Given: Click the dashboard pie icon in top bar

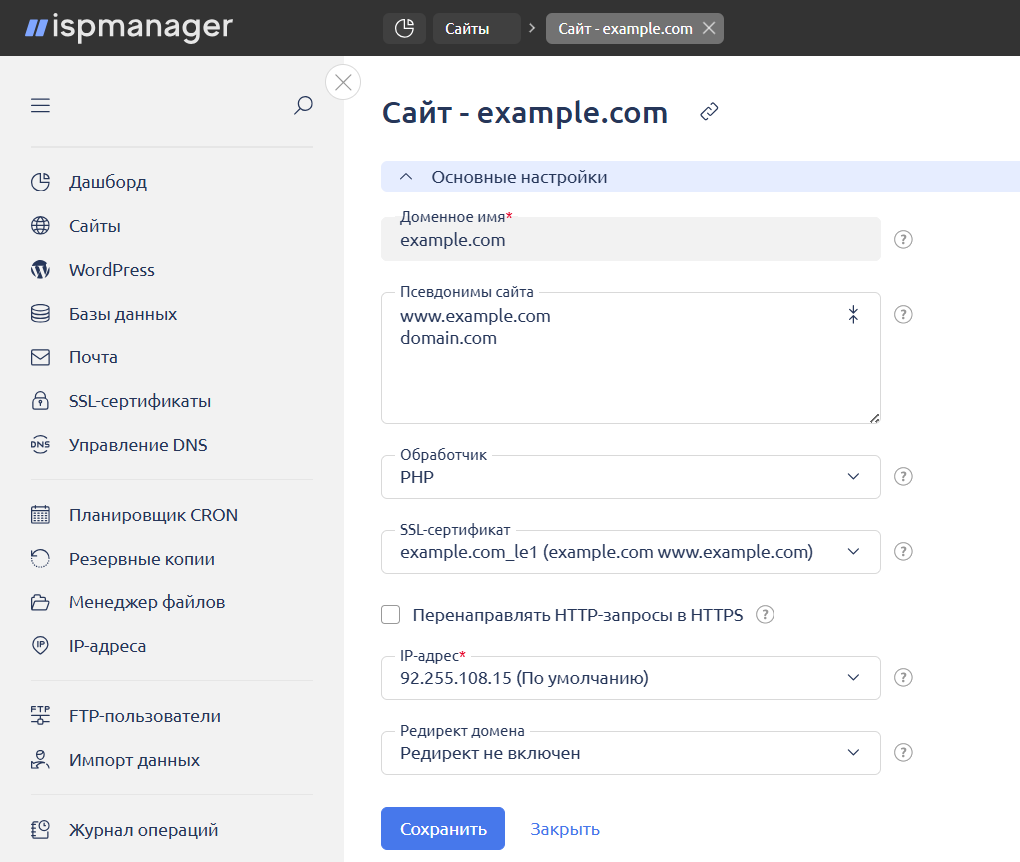Looking at the screenshot, I should pyautogui.click(x=404, y=29).
